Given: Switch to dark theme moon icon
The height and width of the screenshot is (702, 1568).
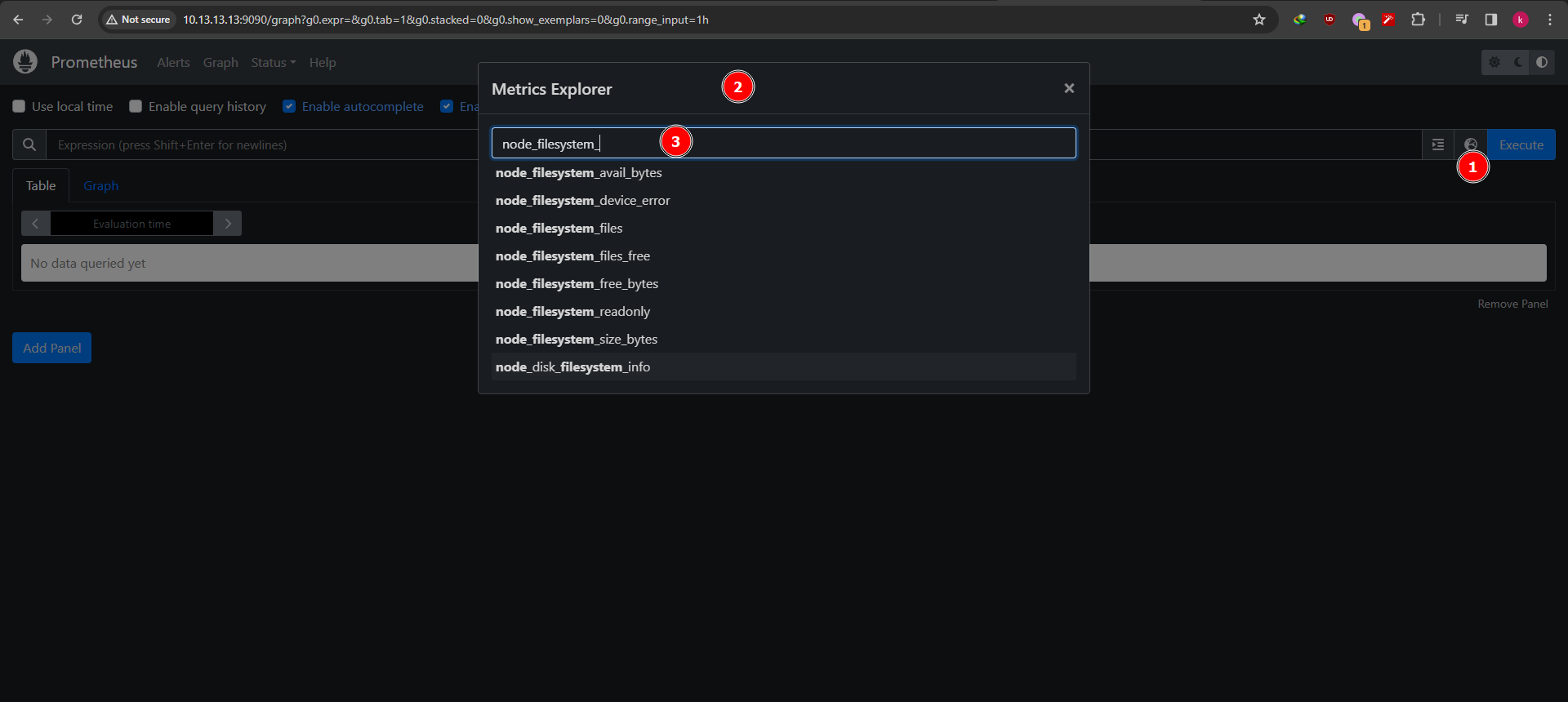Looking at the screenshot, I should click(1518, 62).
